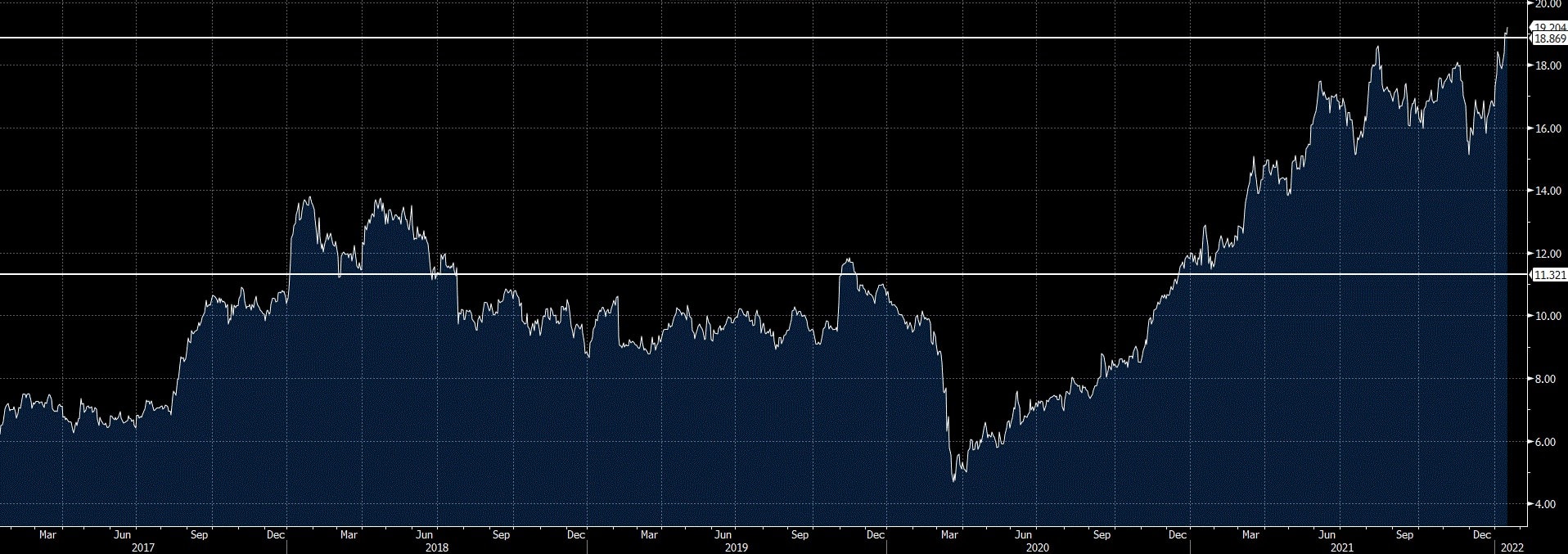The image size is (1568, 554).
Task: Click the lower white horizontal level line
Action: tap(764, 274)
